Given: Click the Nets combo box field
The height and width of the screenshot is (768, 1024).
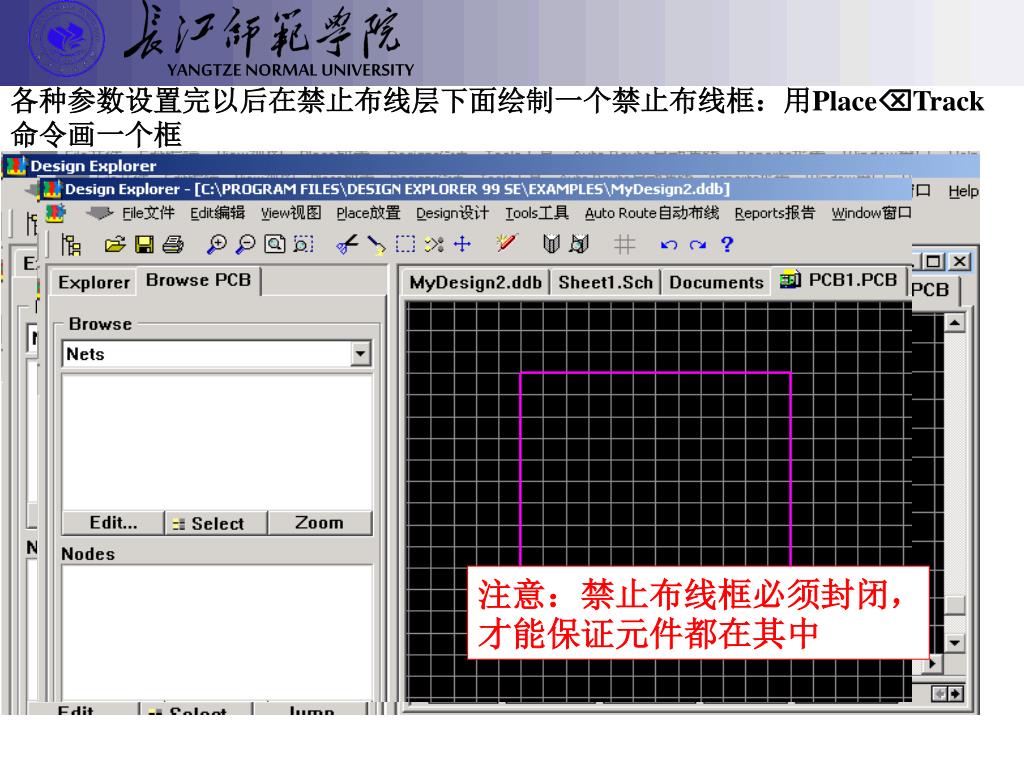Looking at the screenshot, I should 217,353.
